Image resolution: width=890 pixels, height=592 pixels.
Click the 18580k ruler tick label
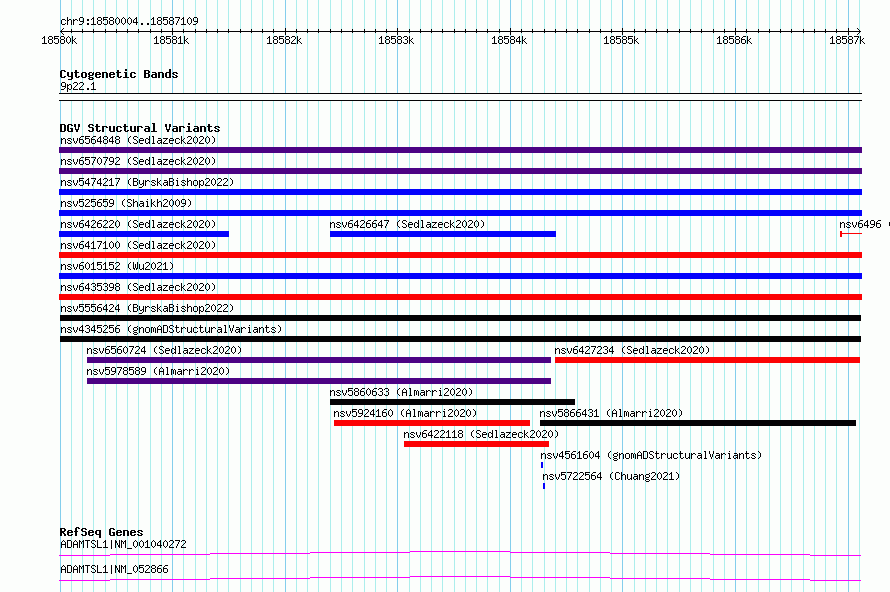[59, 40]
